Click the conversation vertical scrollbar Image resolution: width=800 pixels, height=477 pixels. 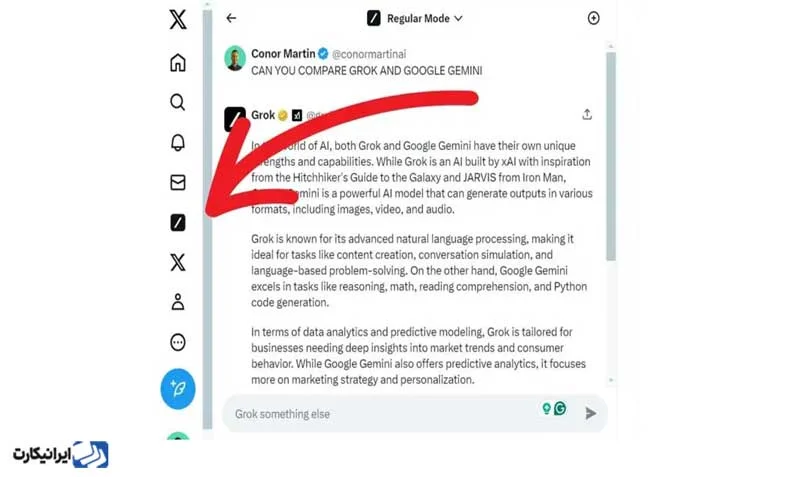pyautogui.click(x=611, y=156)
